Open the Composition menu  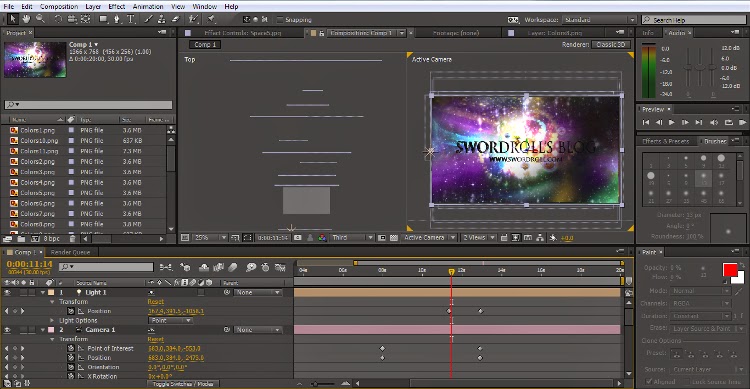tap(59, 6)
